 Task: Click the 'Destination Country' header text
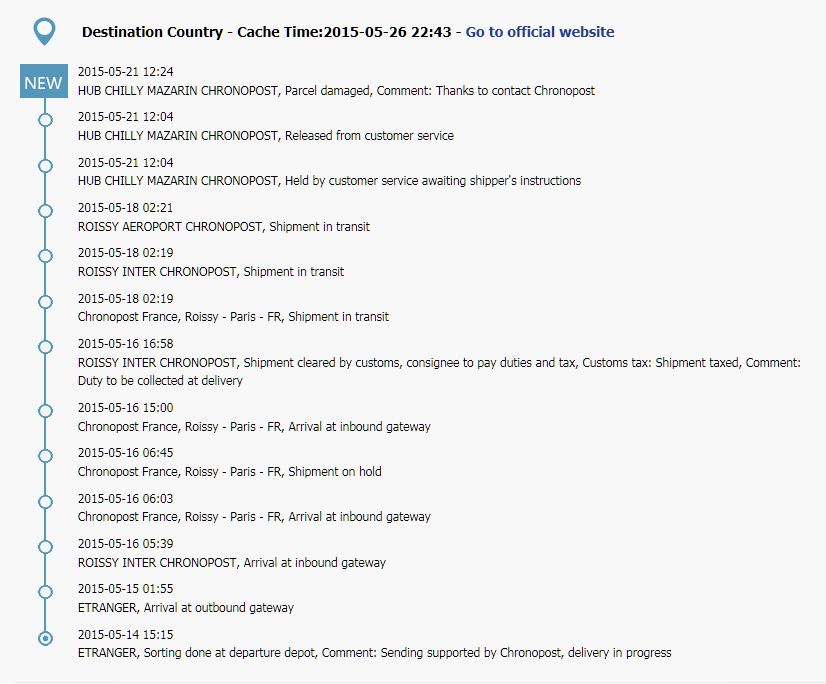click(152, 32)
